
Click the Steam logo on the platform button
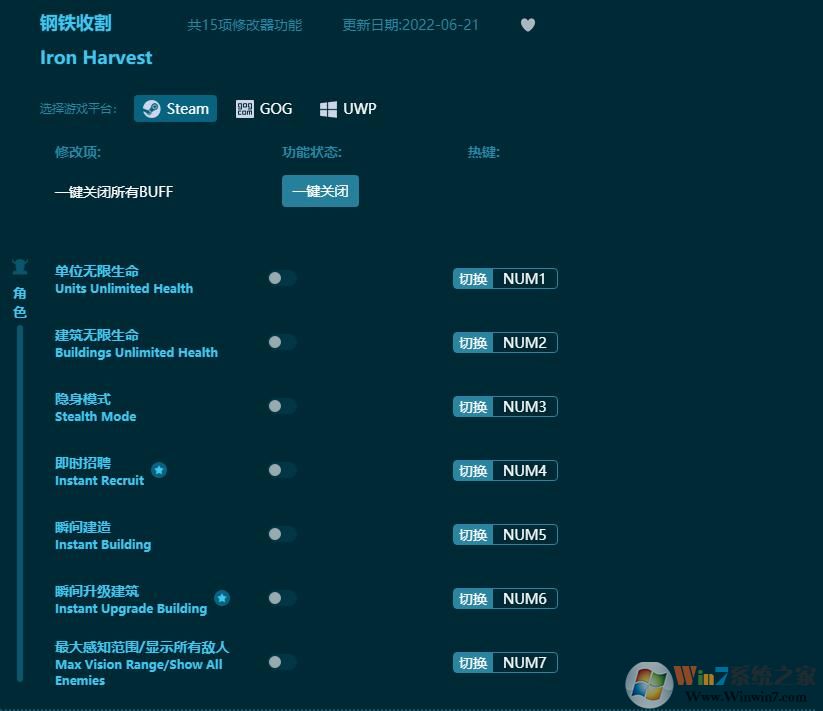(152, 109)
